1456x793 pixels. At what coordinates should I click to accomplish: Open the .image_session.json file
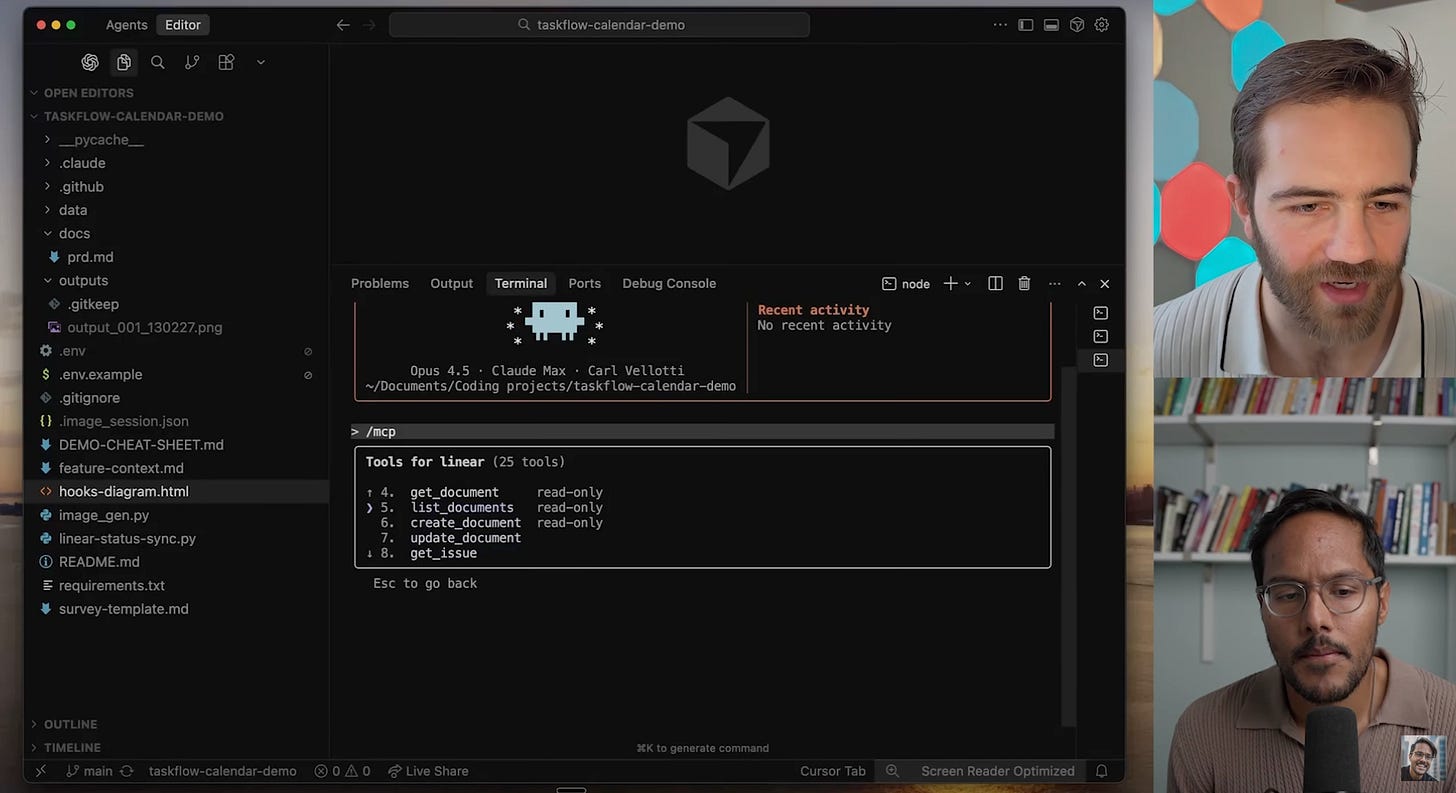123,421
